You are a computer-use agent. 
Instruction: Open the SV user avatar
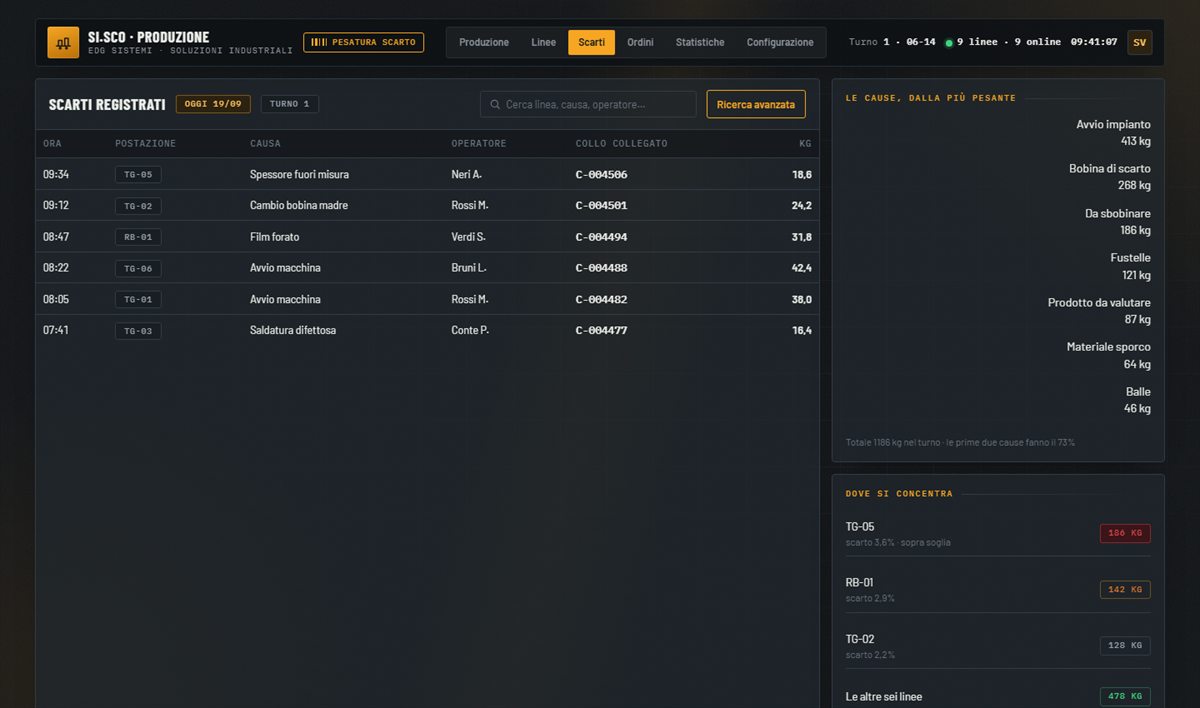tap(1139, 42)
